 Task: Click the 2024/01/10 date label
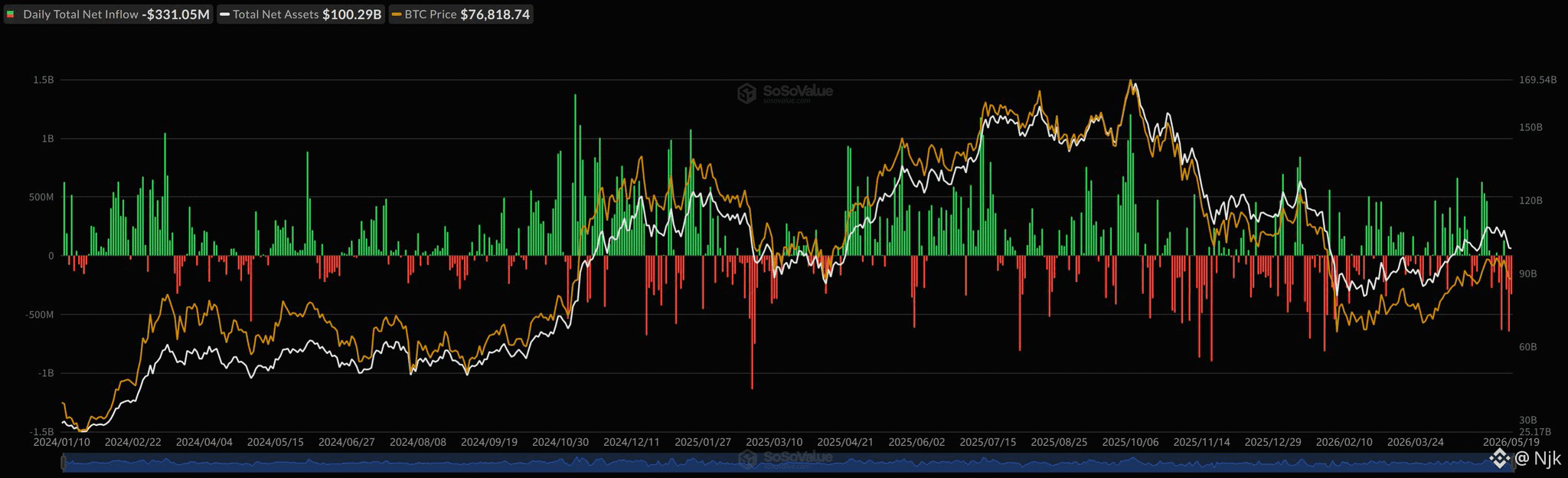click(x=62, y=443)
